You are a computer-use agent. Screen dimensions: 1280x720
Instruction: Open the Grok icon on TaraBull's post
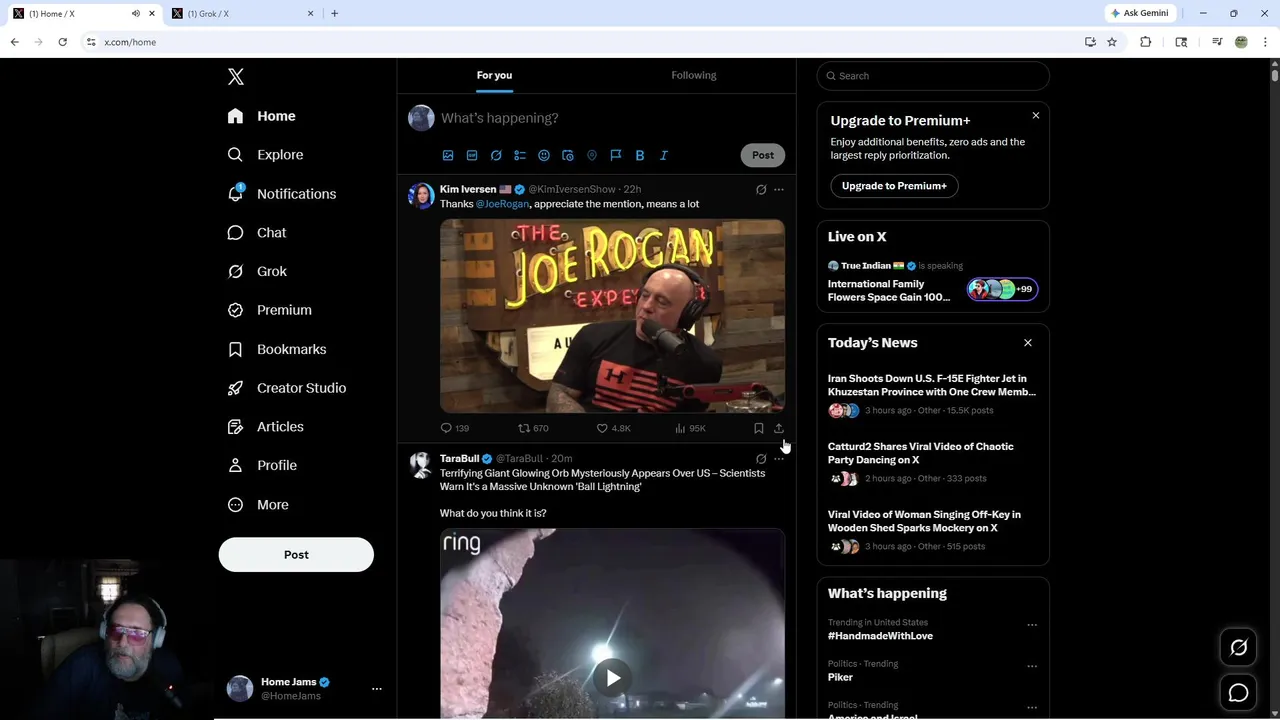[x=761, y=459]
